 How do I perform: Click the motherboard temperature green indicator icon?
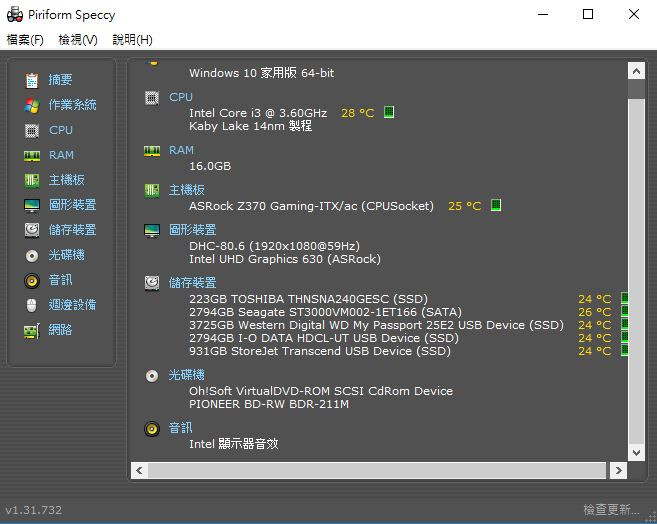(496, 205)
